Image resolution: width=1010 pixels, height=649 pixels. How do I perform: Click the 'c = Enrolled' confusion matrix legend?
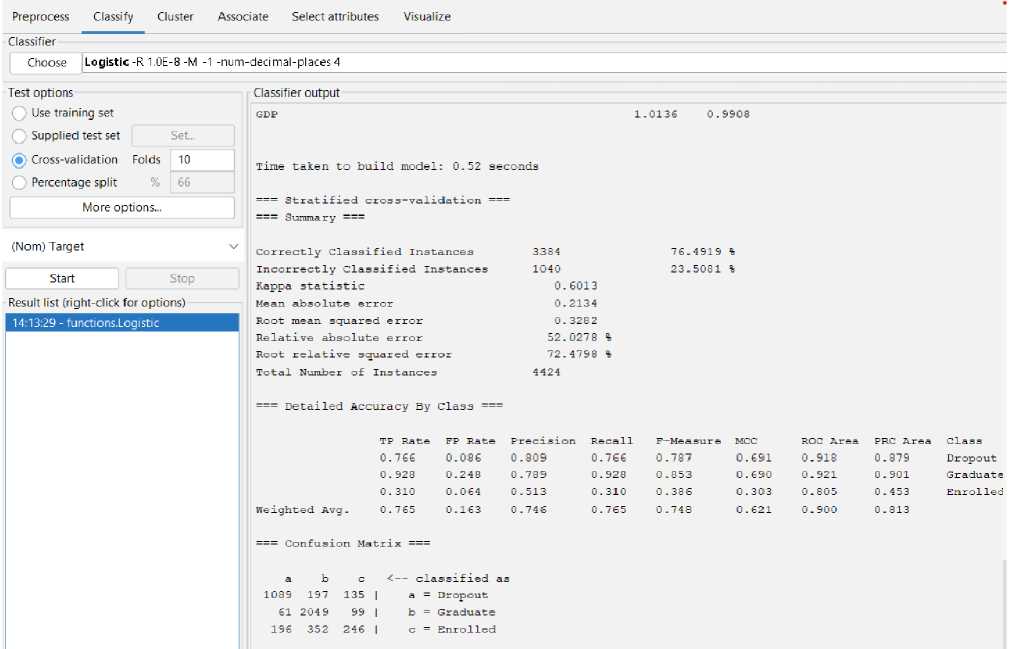click(x=452, y=630)
